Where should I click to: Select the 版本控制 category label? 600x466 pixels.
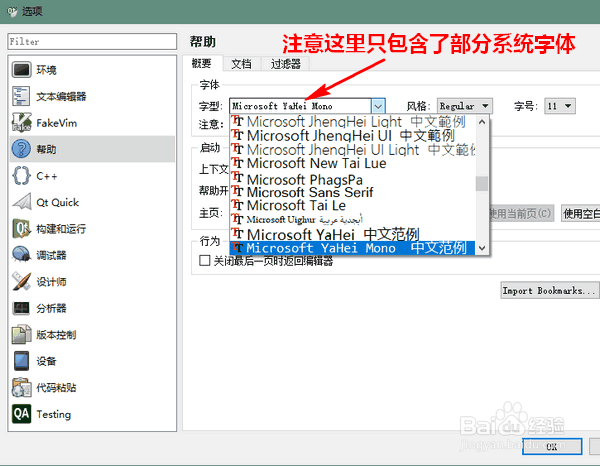click(56, 335)
